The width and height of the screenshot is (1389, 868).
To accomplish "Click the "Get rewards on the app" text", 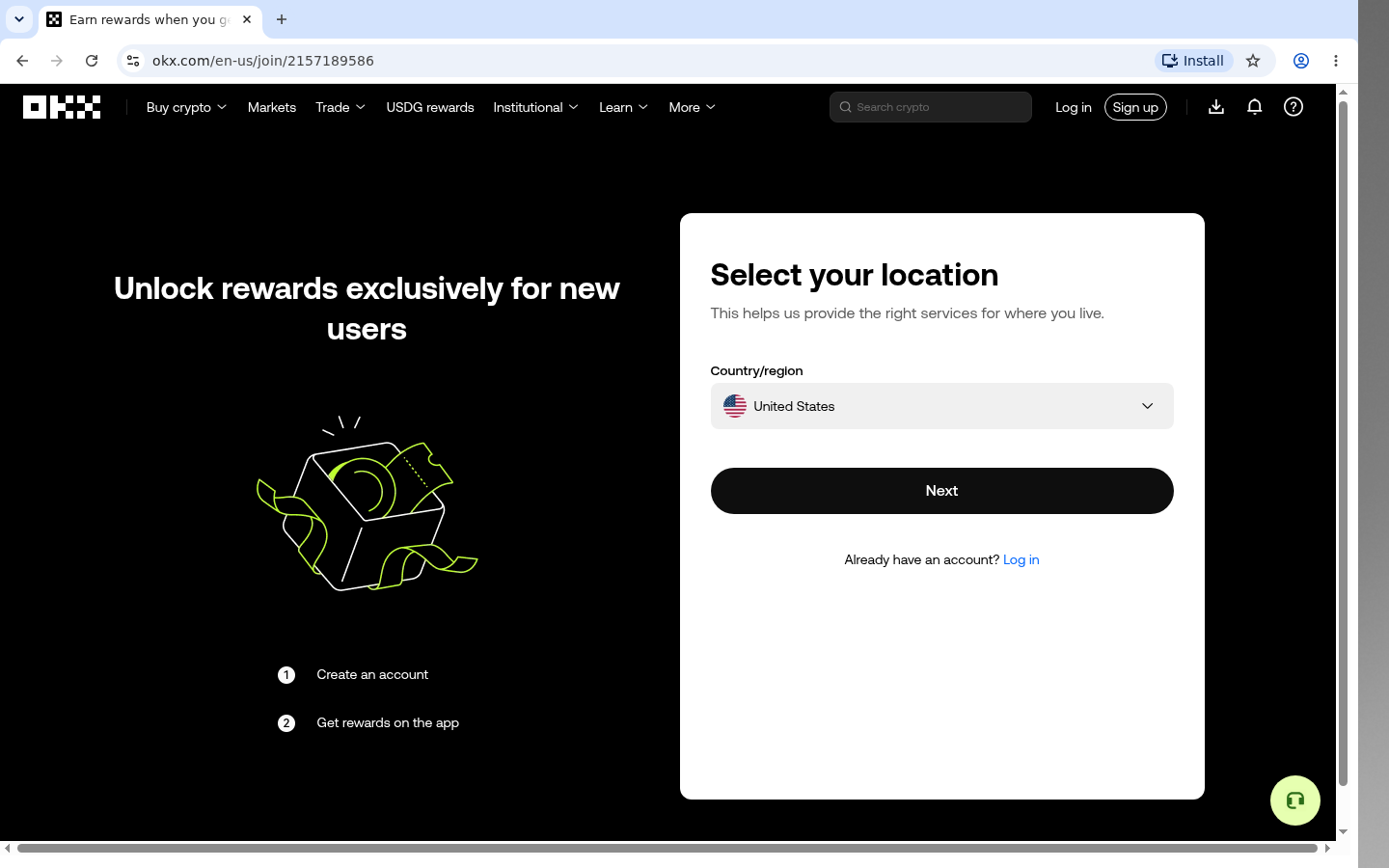I will click(388, 723).
